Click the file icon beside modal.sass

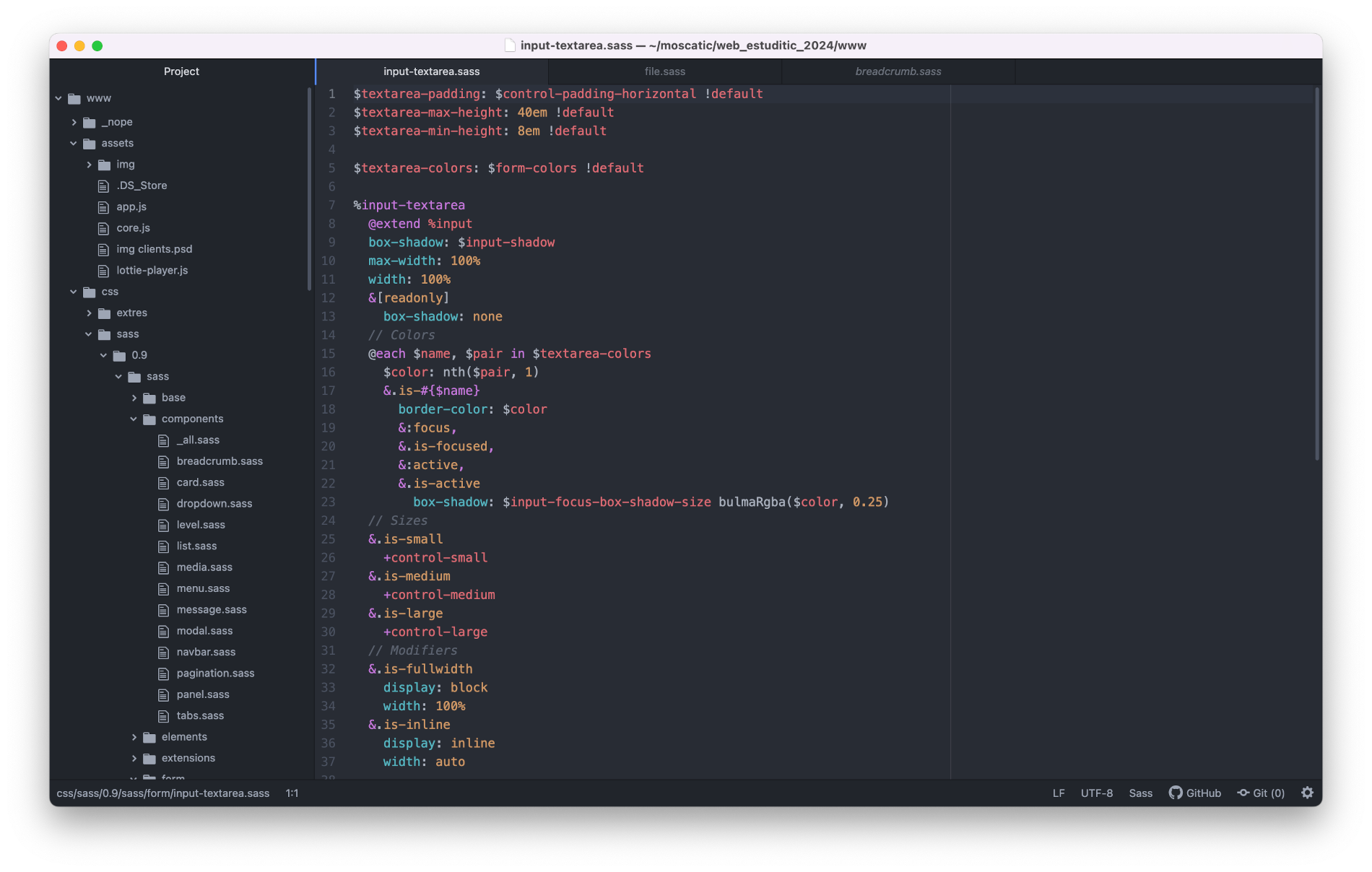pyautogui.click(x=163, y=632)
